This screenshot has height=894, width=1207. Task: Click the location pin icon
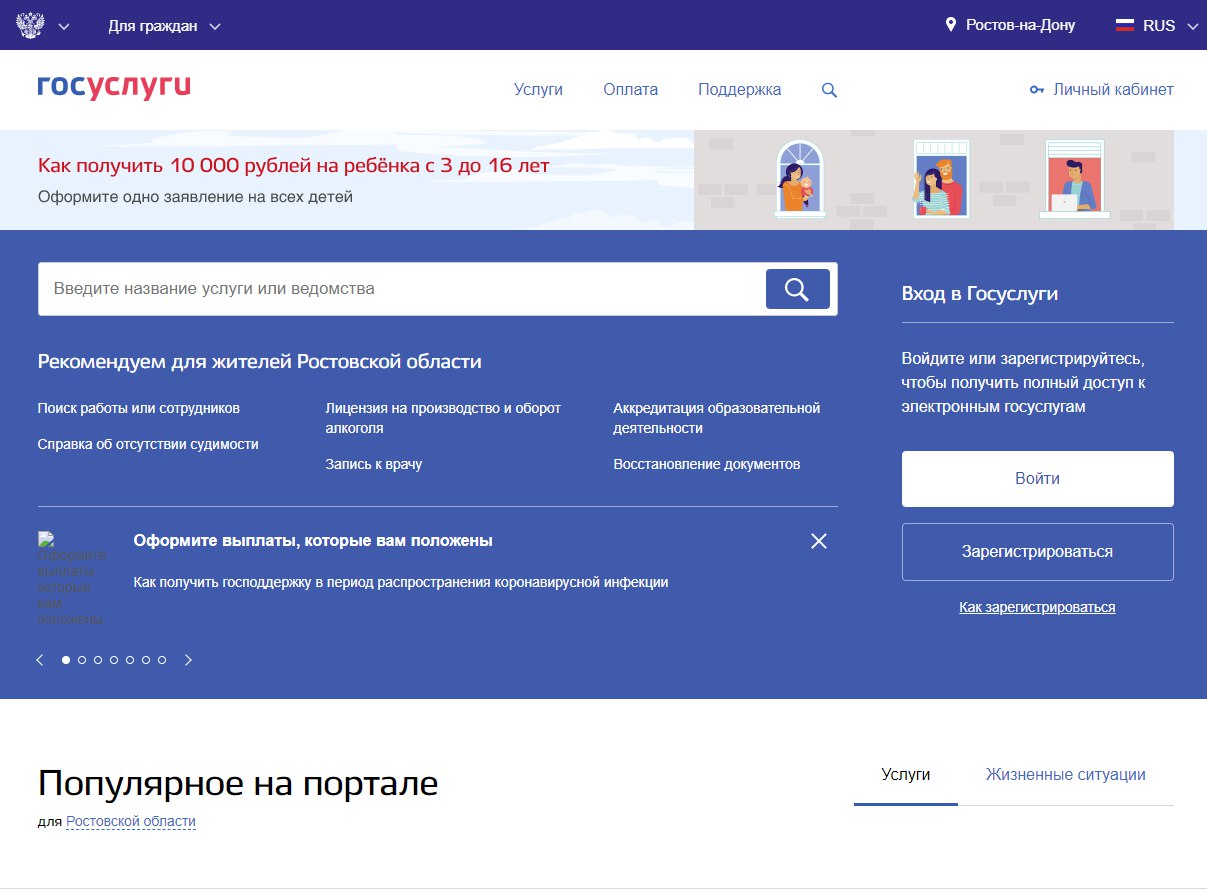[951, 25]
